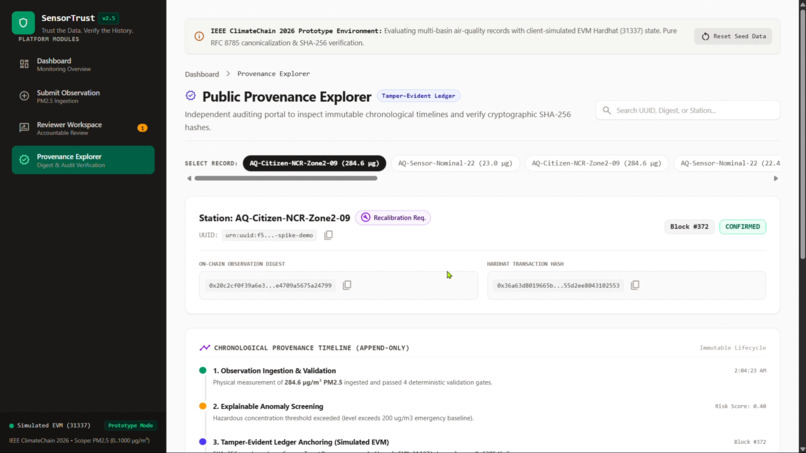Screen dimensions: 806x453
Task: Click 3. Tamper-Evident Ledger Anchoring heading
Action: (x=301, y=442)
